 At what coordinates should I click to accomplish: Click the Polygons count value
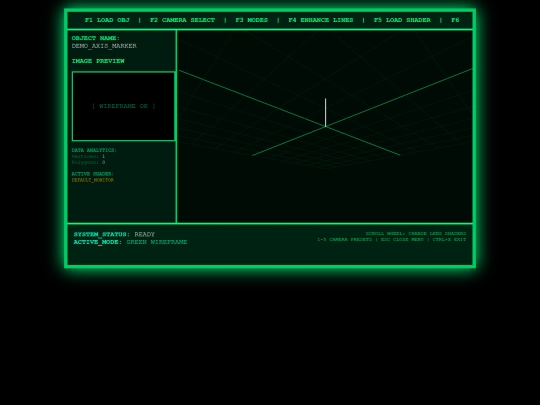pyautogui.click(x=103, y=162)
